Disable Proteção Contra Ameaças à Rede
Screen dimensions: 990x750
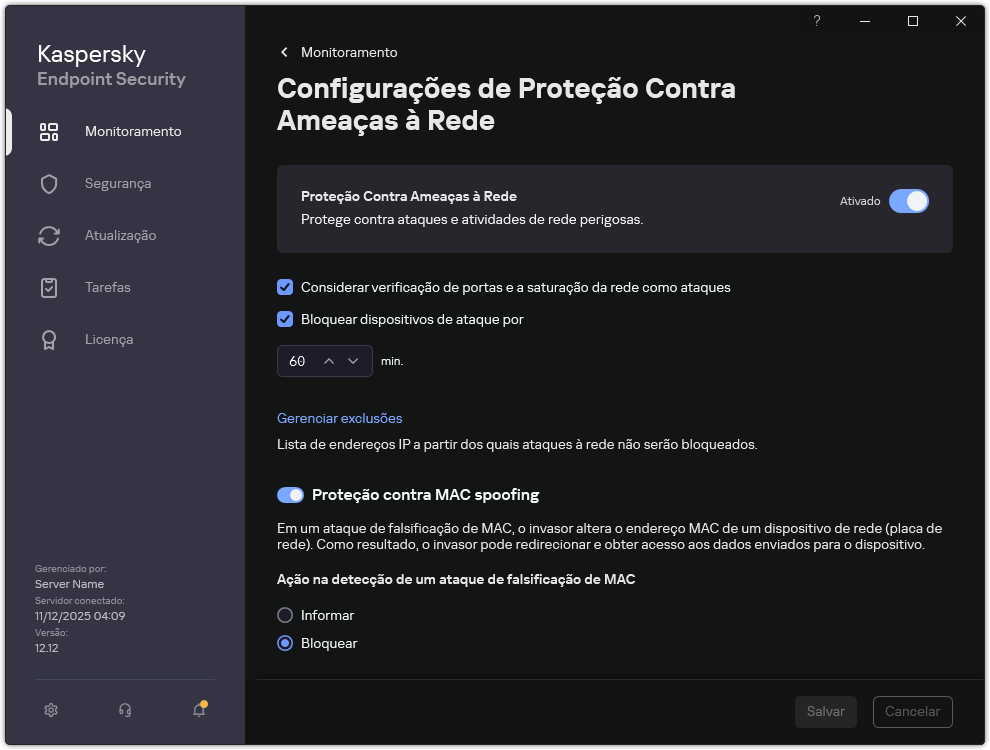909,201
